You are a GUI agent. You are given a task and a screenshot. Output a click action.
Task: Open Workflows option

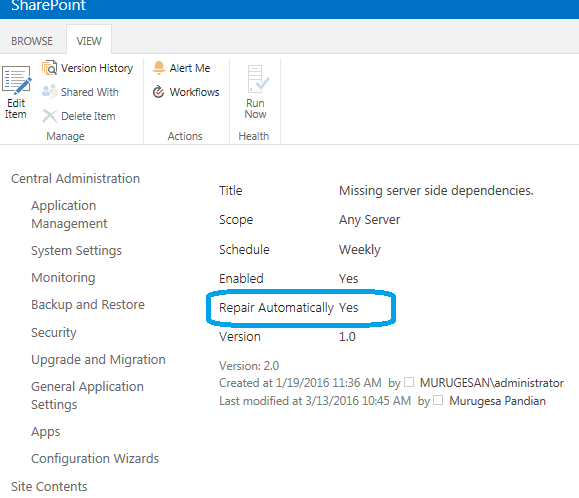[194, 92]
